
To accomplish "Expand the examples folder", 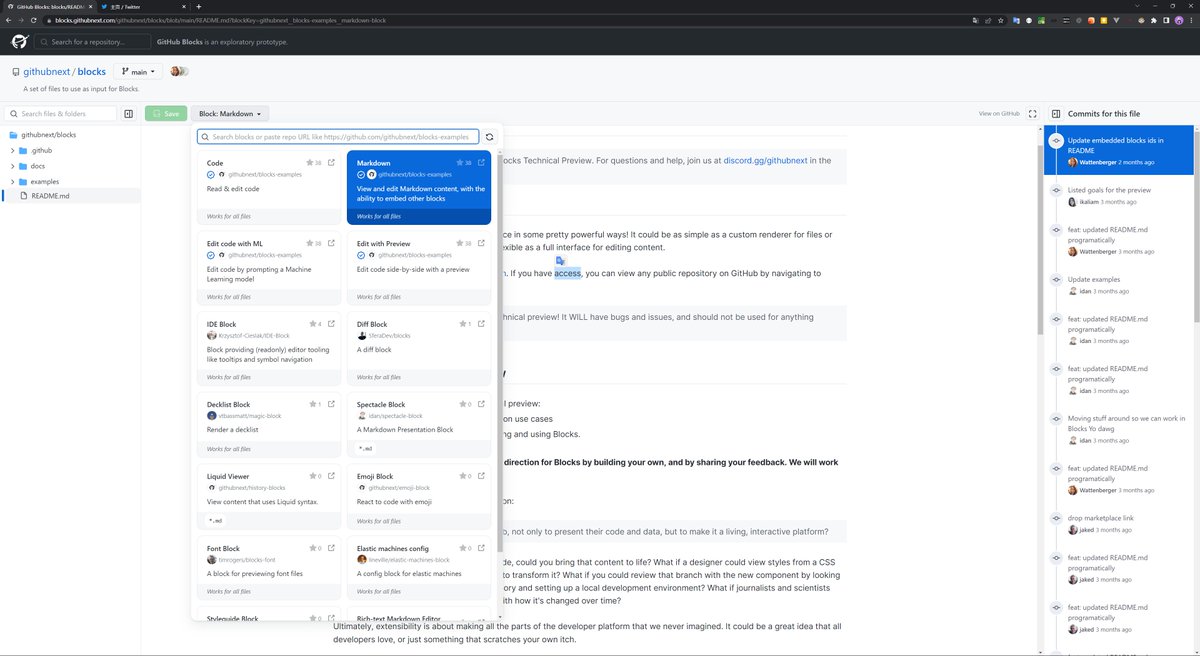I will point(13,181).
